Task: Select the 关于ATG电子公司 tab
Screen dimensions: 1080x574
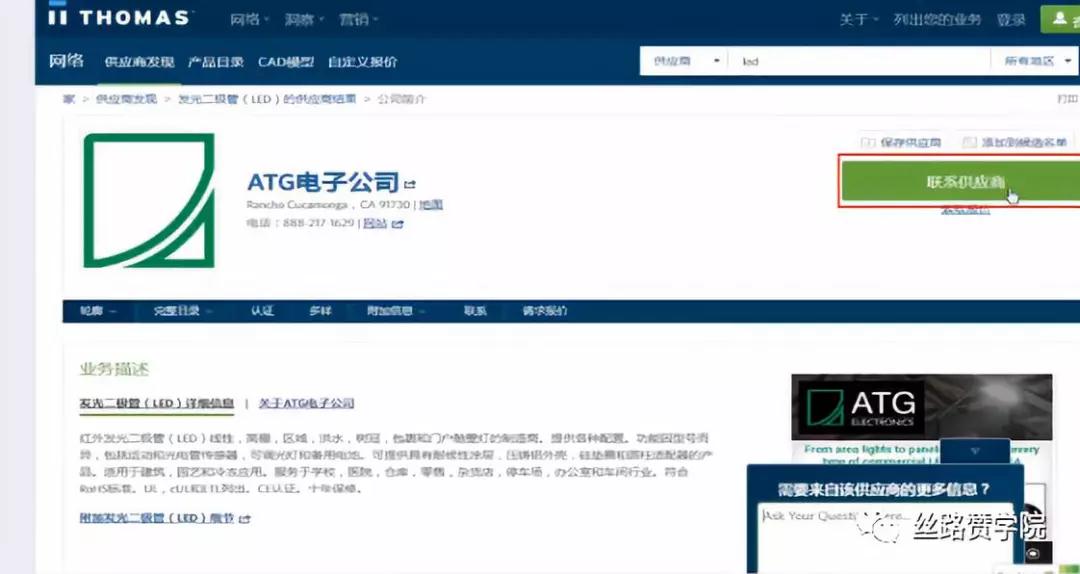Action: click(307, 403)
